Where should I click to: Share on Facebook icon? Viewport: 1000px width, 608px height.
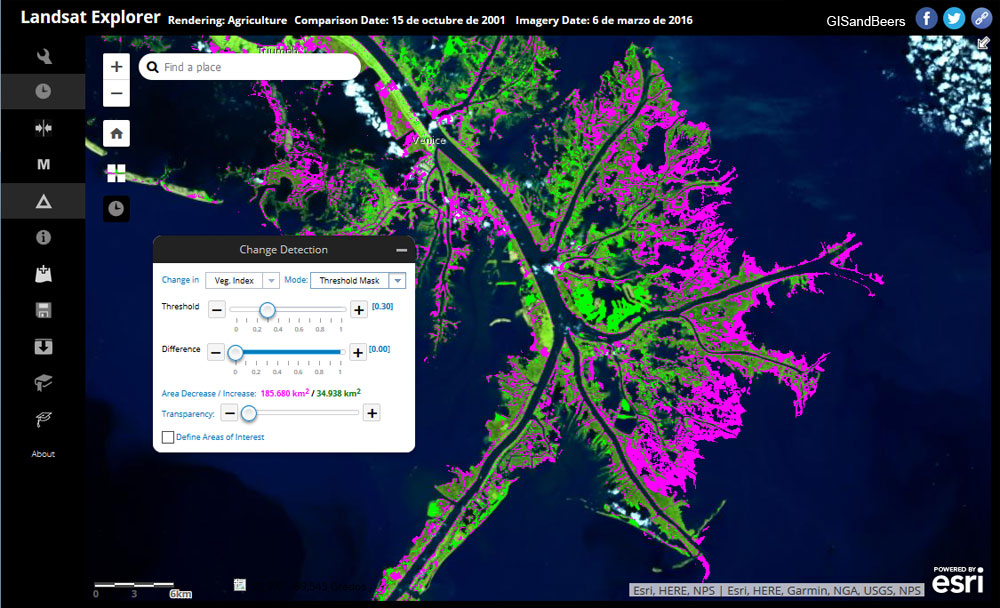(x=927, y=18)
